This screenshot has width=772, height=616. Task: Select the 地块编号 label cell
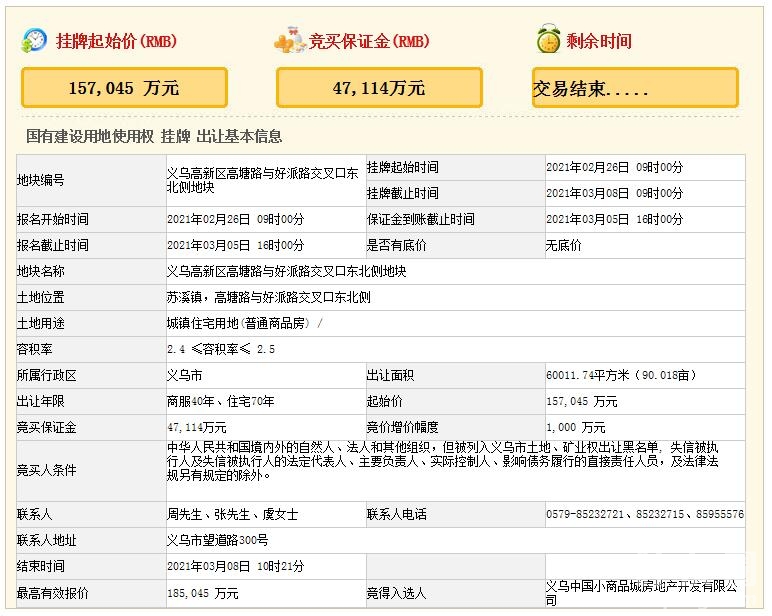[41, 180]
